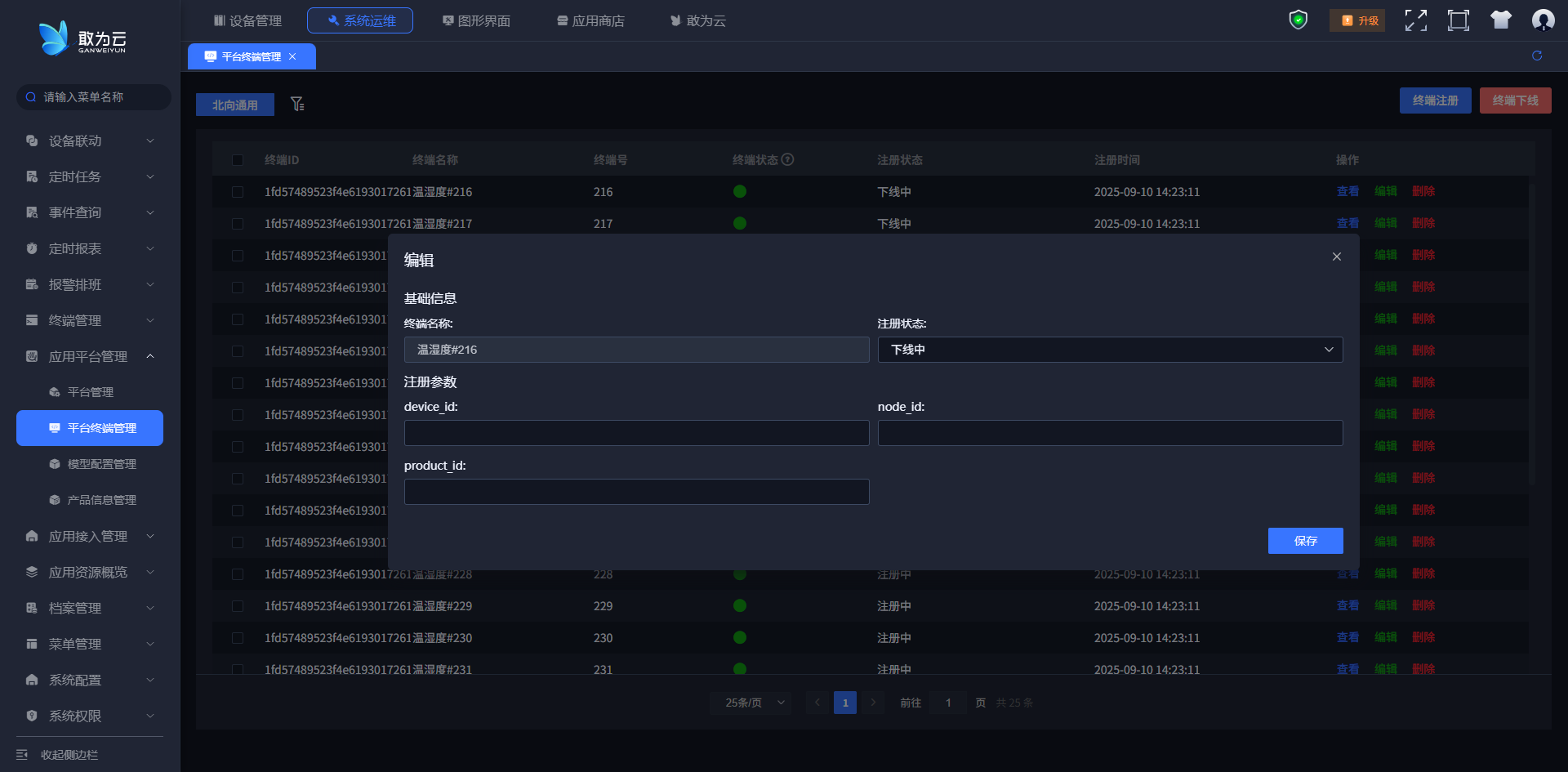
Task: Toggle fullscreen with the expand arrows icon
Action: pos(1415,20)
